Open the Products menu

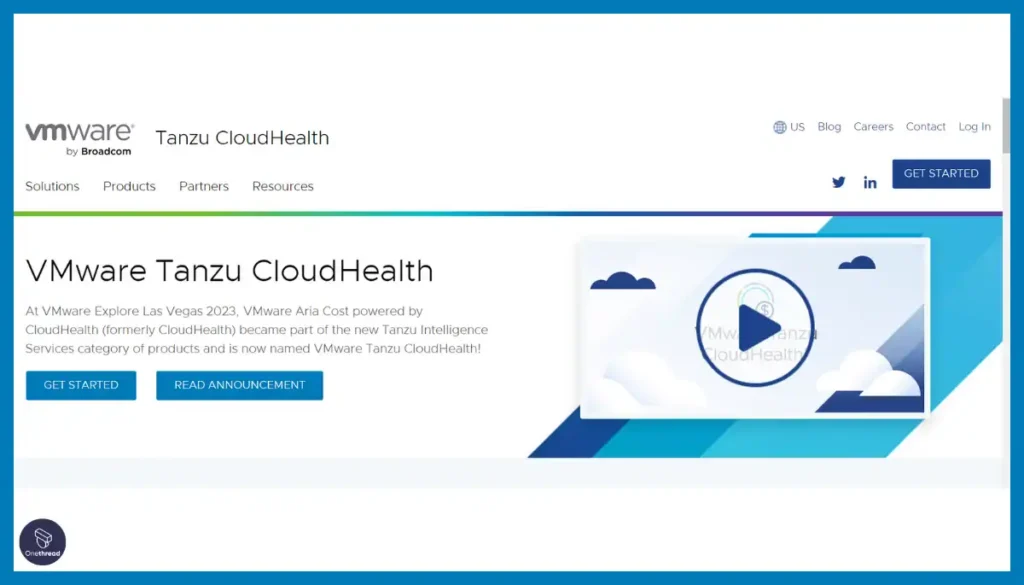tap(129, 187)
